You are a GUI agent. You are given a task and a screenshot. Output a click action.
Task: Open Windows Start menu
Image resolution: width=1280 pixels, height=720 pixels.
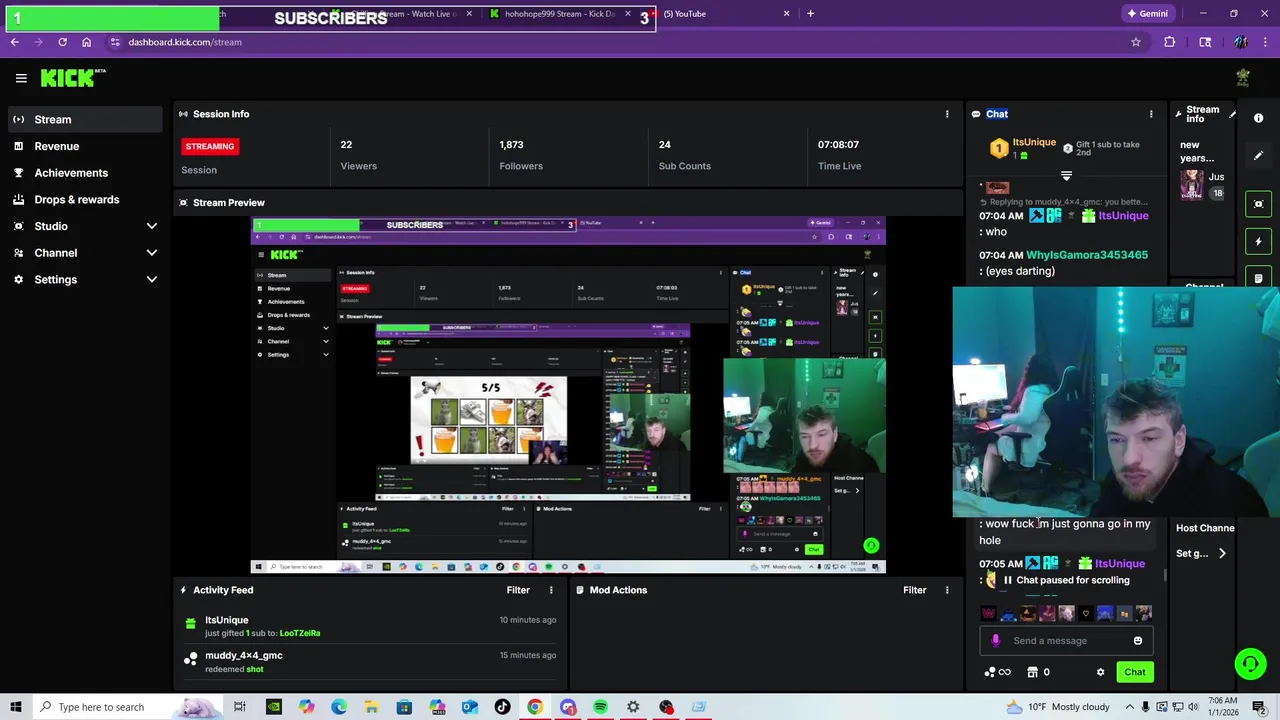(x=16, y=707)
